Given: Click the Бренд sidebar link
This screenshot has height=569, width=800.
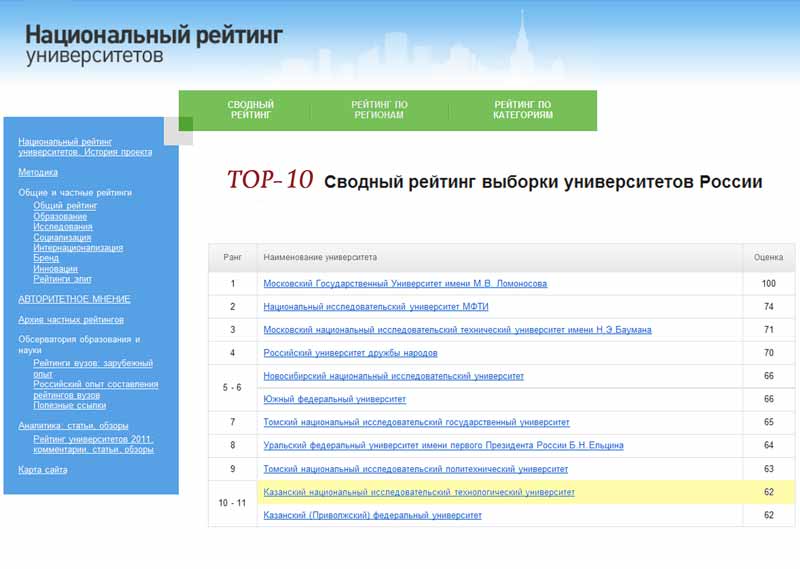Looking at the screenshot, I should point(46,258).
